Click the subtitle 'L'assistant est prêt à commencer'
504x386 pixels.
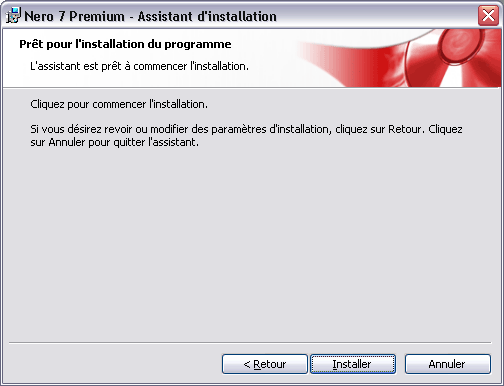point(139,66)
